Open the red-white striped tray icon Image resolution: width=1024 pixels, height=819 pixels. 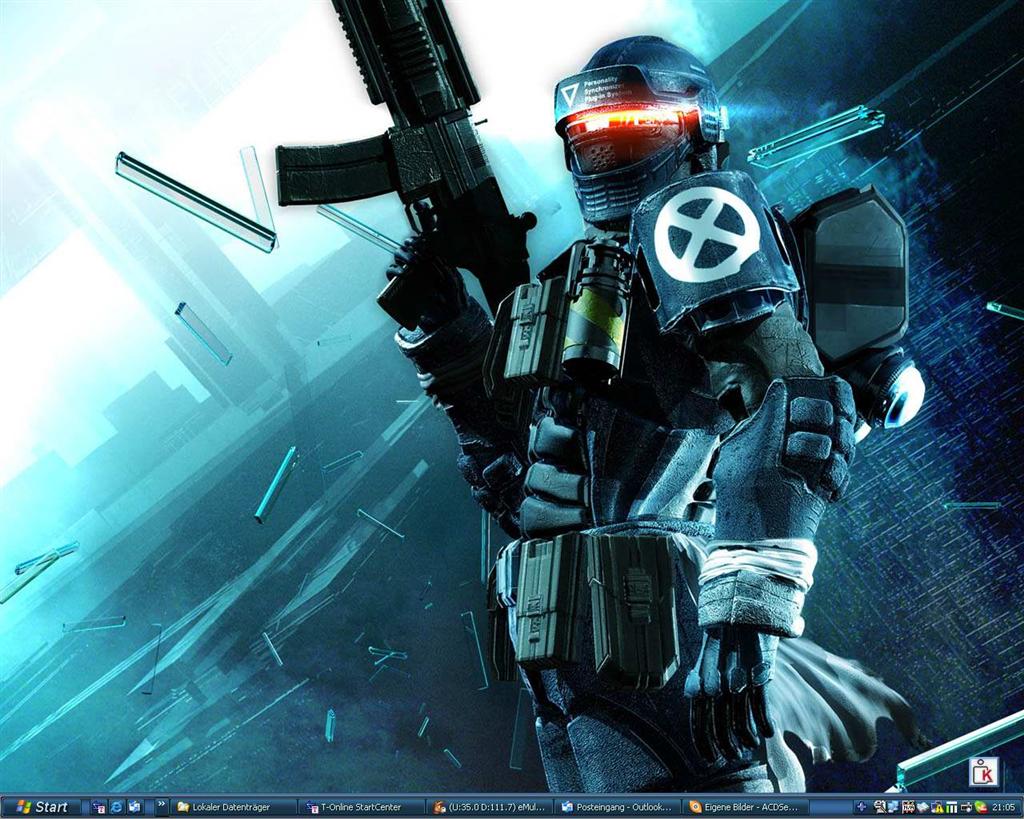click(x=908, y=807)
